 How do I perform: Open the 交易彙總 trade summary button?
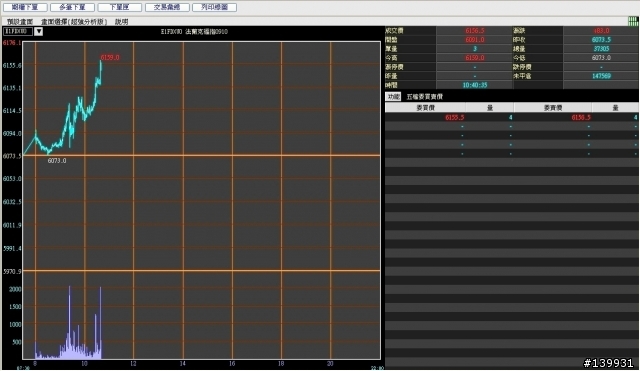click(x=167, y=7)
